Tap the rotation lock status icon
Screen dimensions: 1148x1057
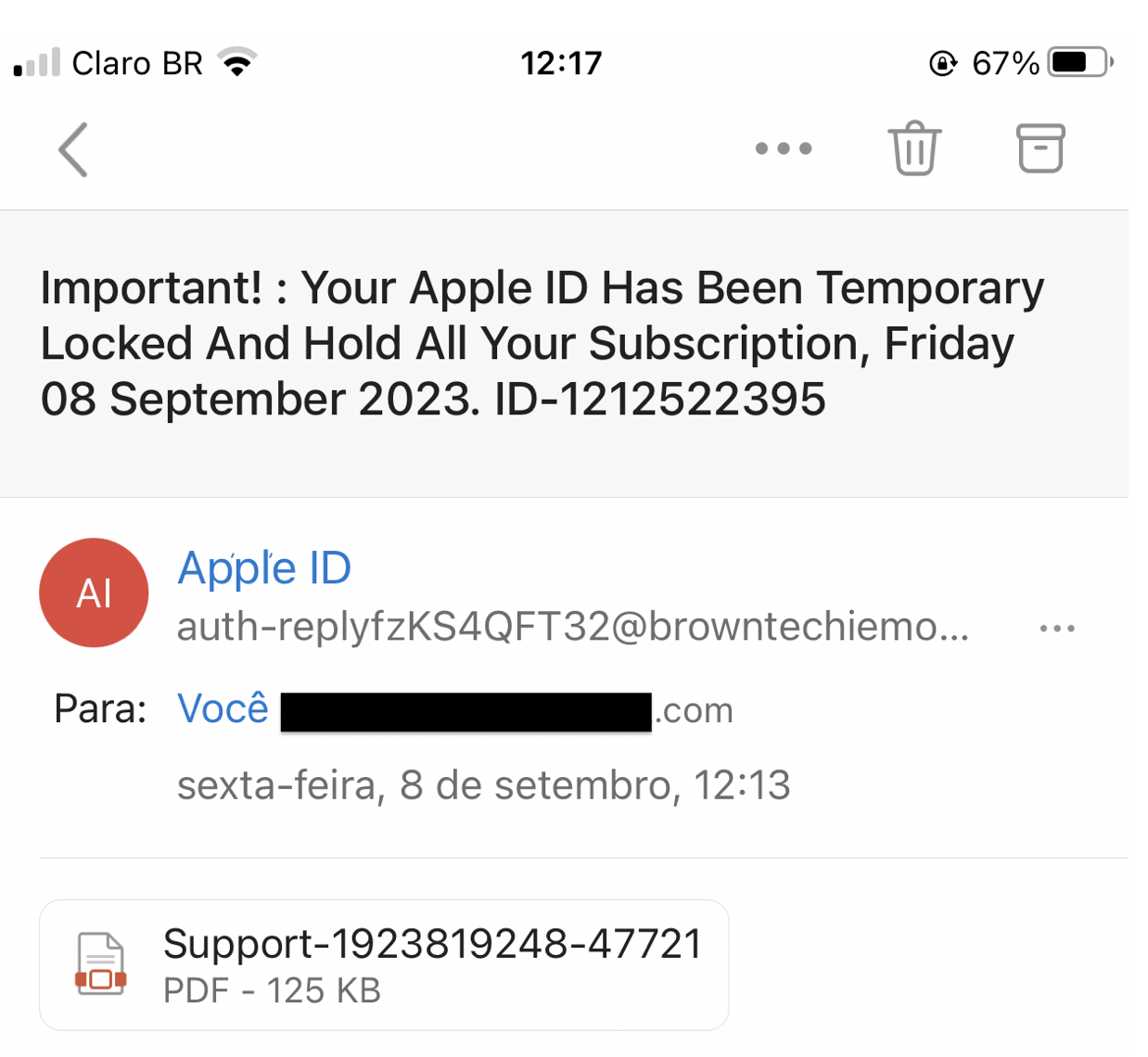point(942,63)
